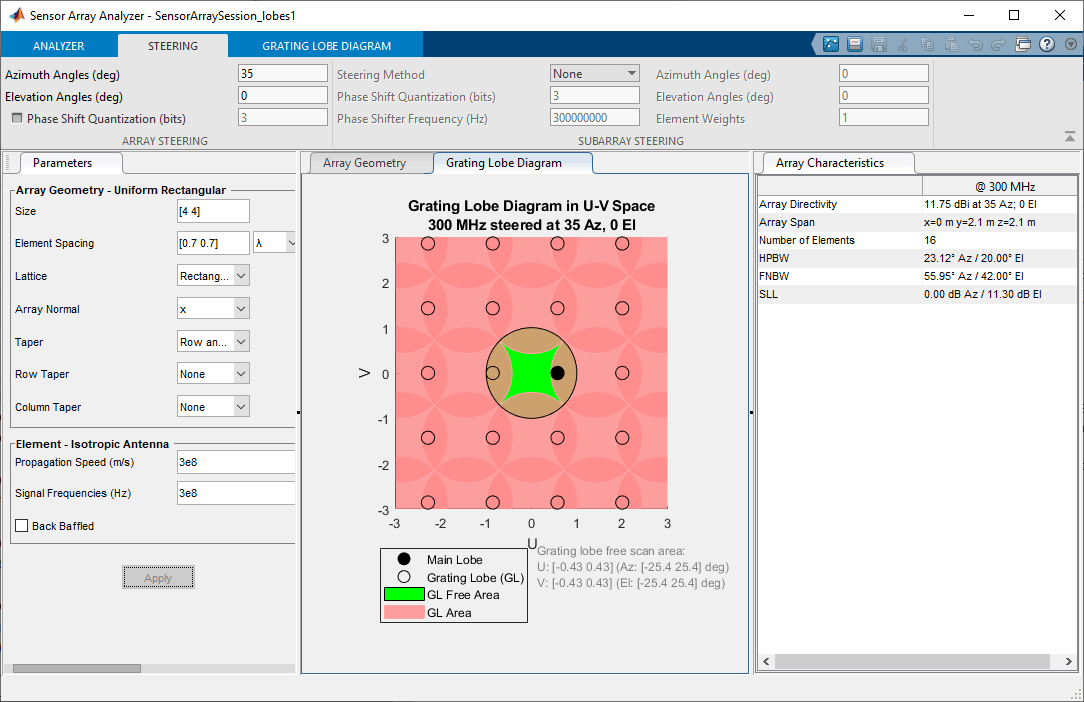This screenshot has width=1084, height=702.
Task: Click the Array Directivity row
Action: pyautogui.click(x=917, y=204)
